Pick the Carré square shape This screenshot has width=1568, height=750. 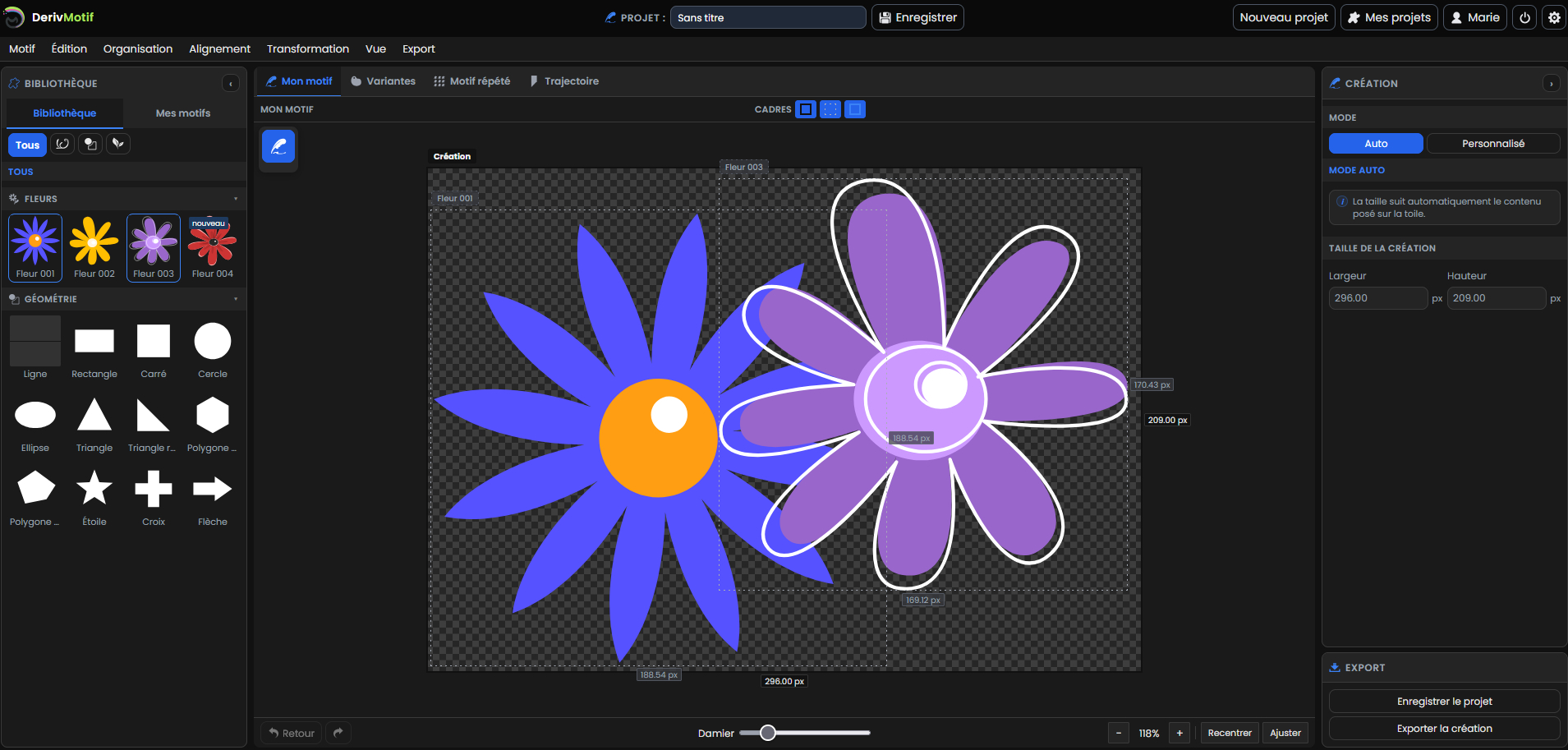point(154,349)
